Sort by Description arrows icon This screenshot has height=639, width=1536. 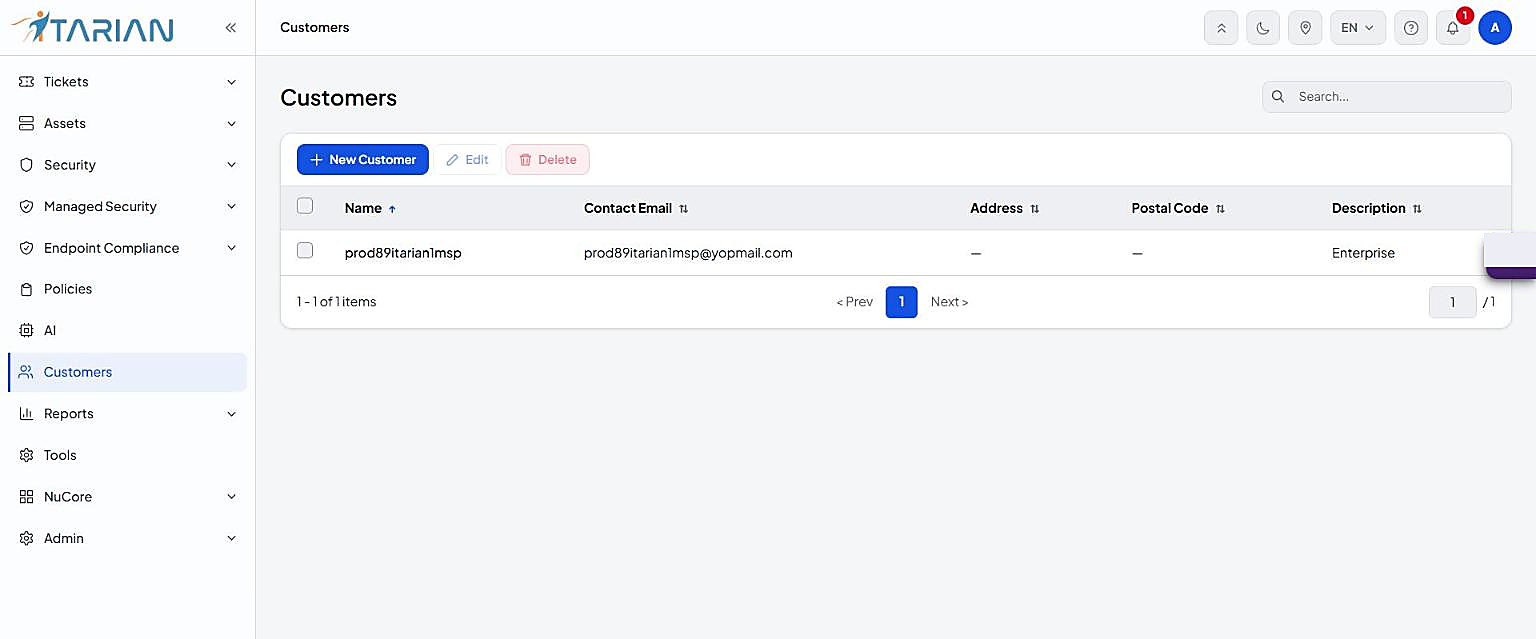coord(1417,209)
